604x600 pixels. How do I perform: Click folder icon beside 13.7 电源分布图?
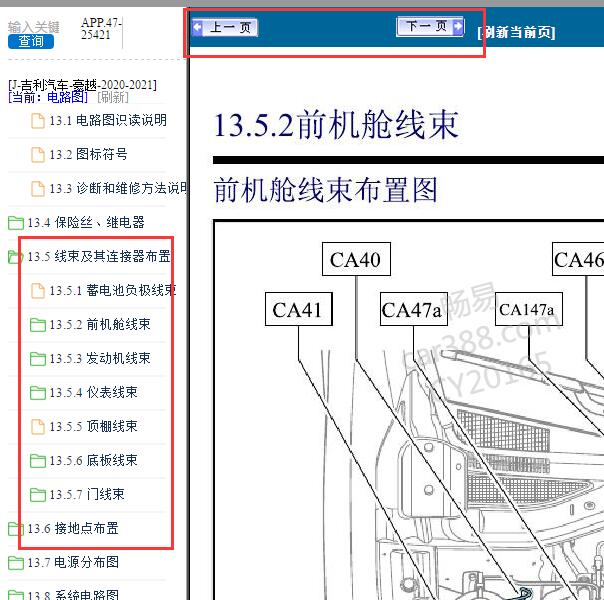coord(15,562)
